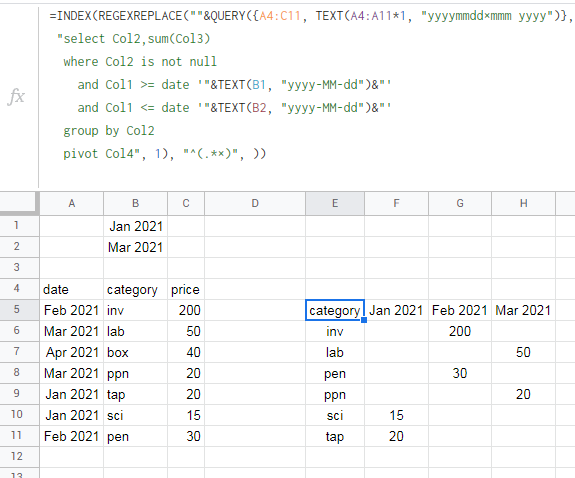Viewport: 575px width, 478px height.
Task: Click cell B2 with Mar 2021
Action: click(x=135, y=247)
